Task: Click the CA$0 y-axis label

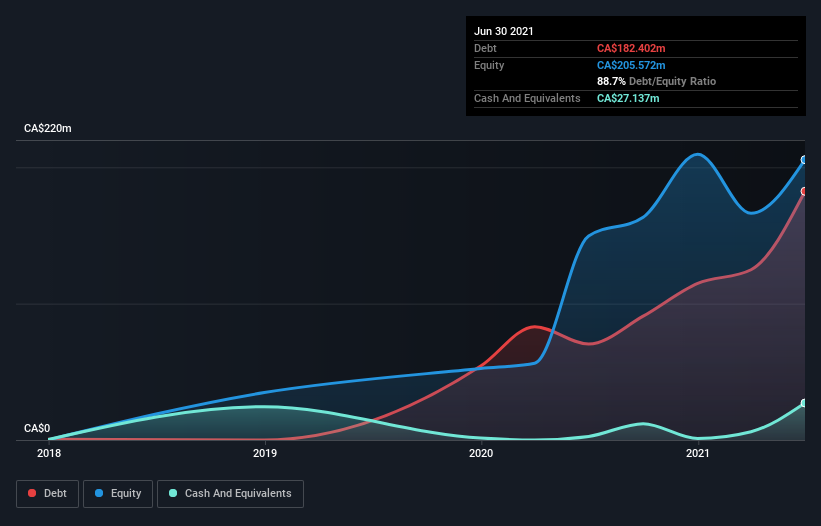Action: 37,428
